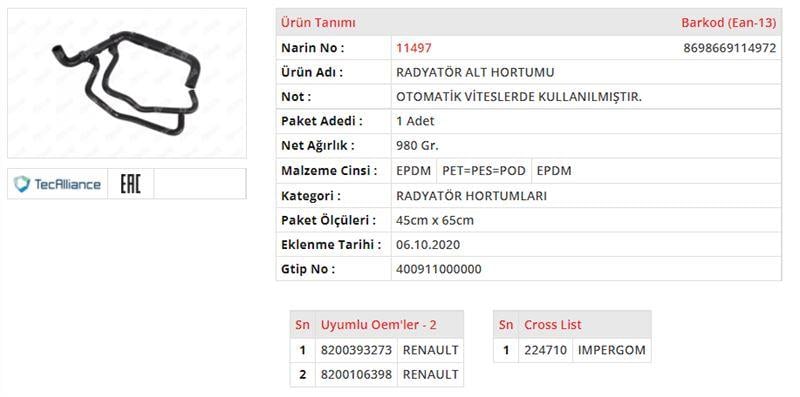Click the IMPERGOM brand cell
The image size is (800, 397).
612,351
